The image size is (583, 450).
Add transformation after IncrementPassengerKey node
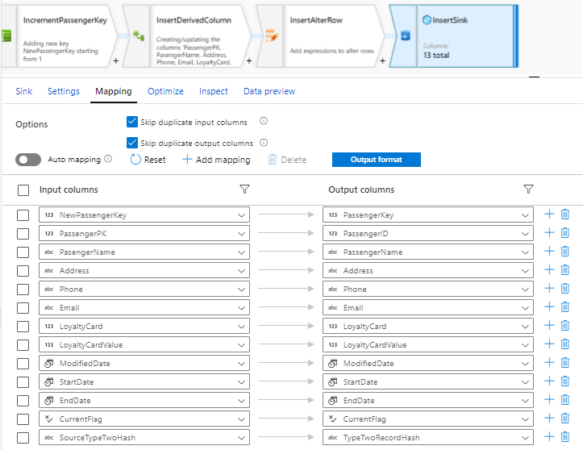[x=116, y=61]
